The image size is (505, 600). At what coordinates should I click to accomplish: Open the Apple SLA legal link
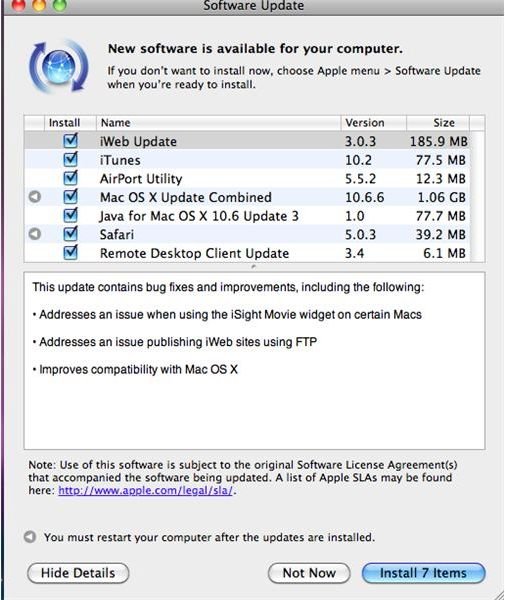point(145,491)
